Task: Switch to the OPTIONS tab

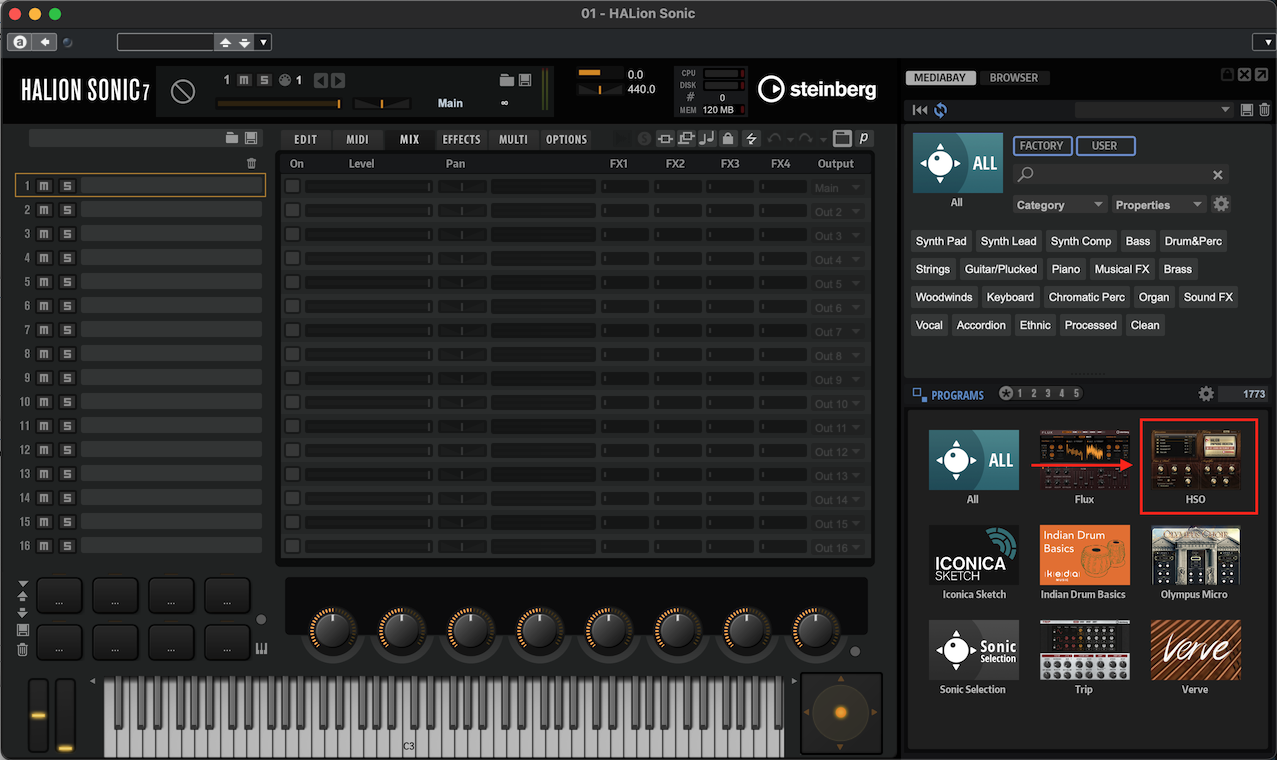Action: [566, 139]
